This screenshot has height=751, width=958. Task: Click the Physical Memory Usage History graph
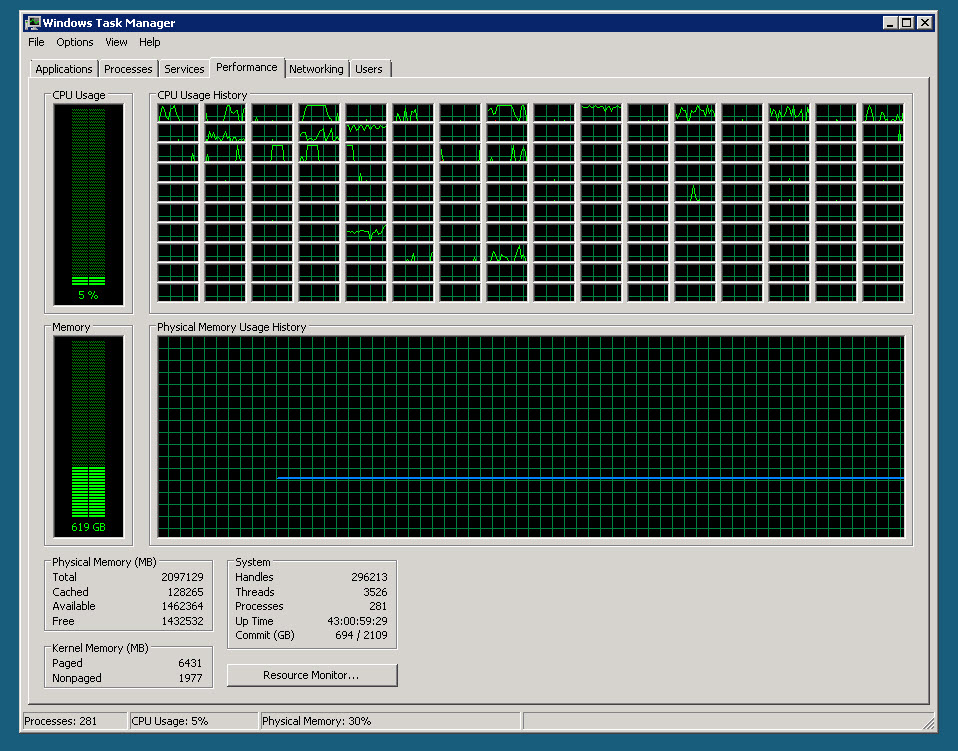click(x=530, y=436)
